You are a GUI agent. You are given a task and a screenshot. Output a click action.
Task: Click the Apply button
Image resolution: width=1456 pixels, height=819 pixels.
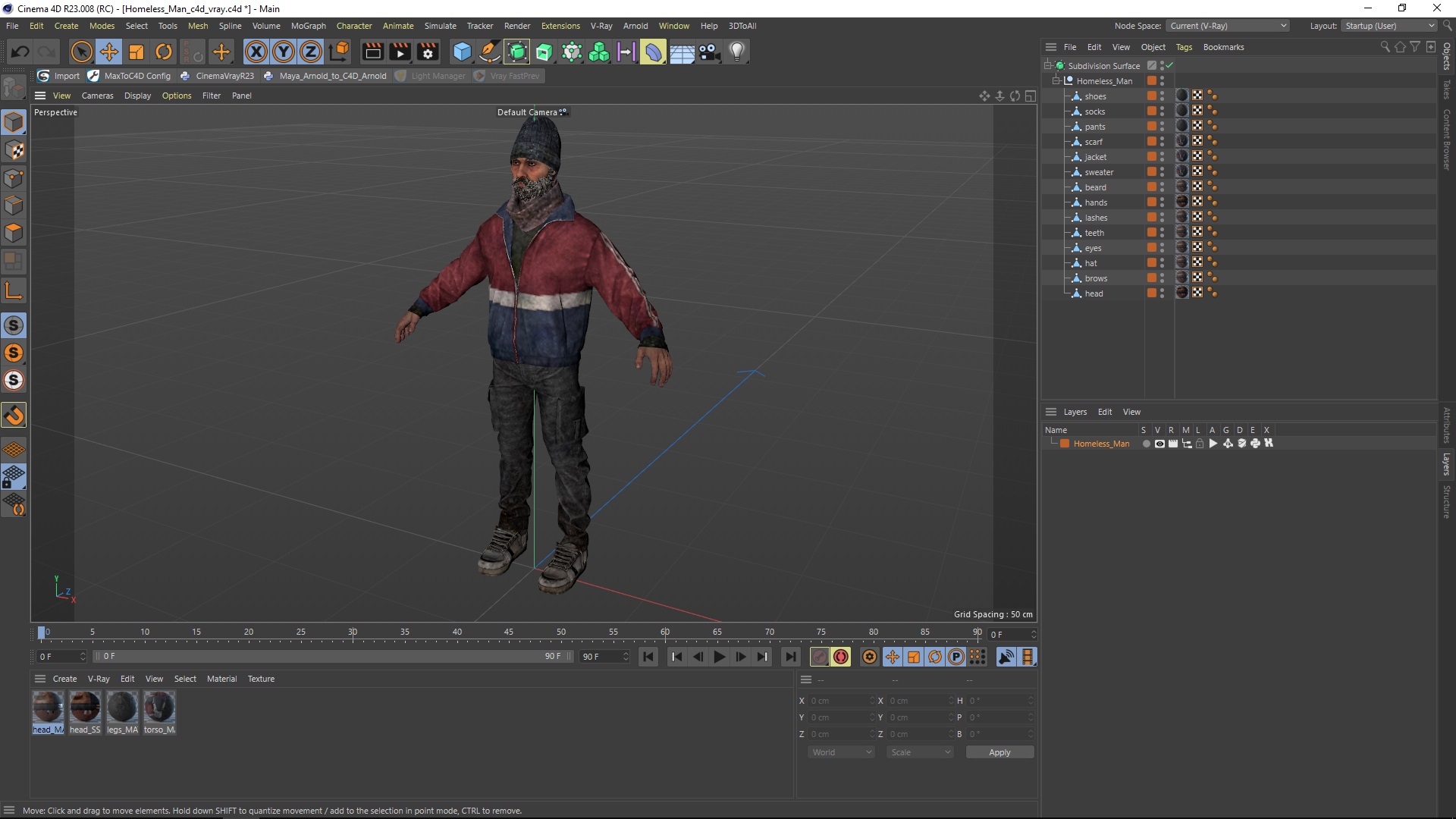(x=999, y=752)
